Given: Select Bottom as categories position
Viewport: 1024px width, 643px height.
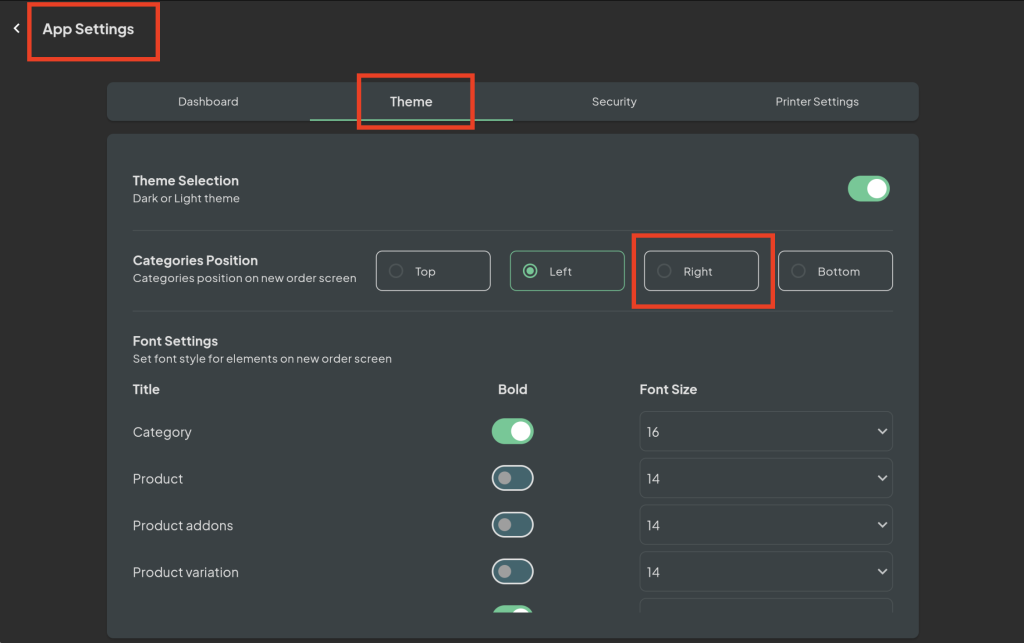Looking at the screenshot, I should [x=835, y=270].
